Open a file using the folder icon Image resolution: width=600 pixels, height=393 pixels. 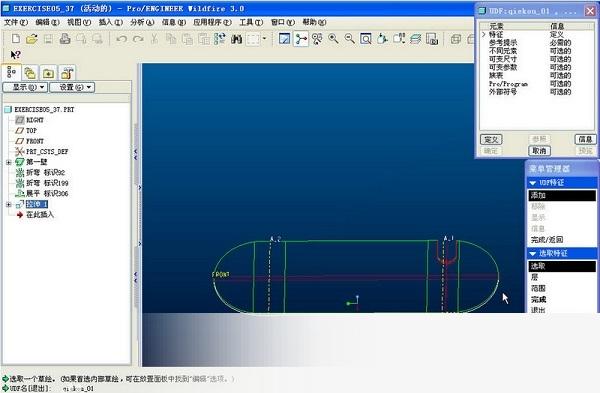[x=32, y=39]
